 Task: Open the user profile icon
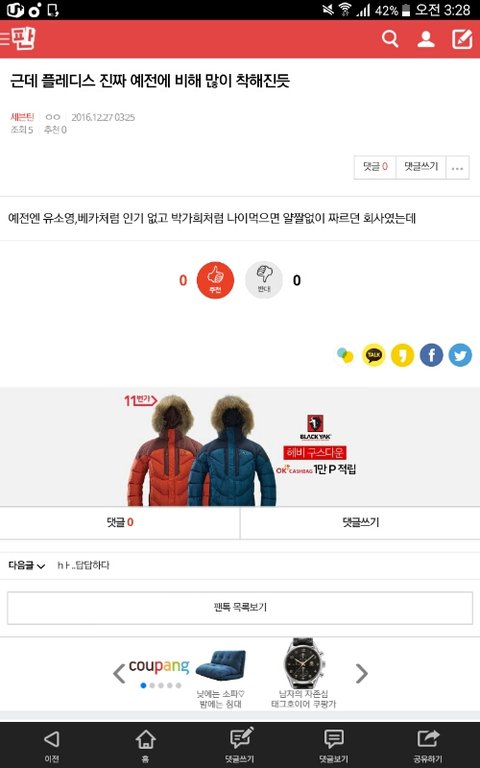pyautogui.click(x=426, y=39)
